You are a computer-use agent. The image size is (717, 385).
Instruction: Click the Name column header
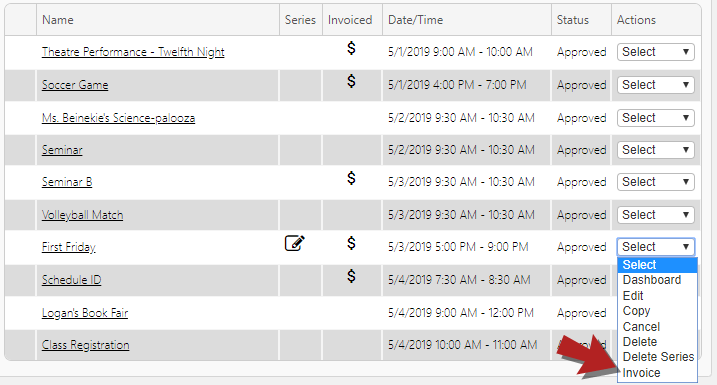pos(58,20)
